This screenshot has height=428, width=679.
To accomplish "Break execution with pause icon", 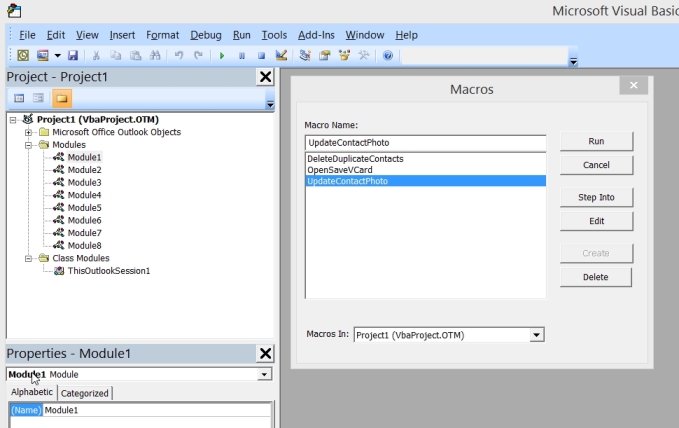I will [x=242, y=55].
